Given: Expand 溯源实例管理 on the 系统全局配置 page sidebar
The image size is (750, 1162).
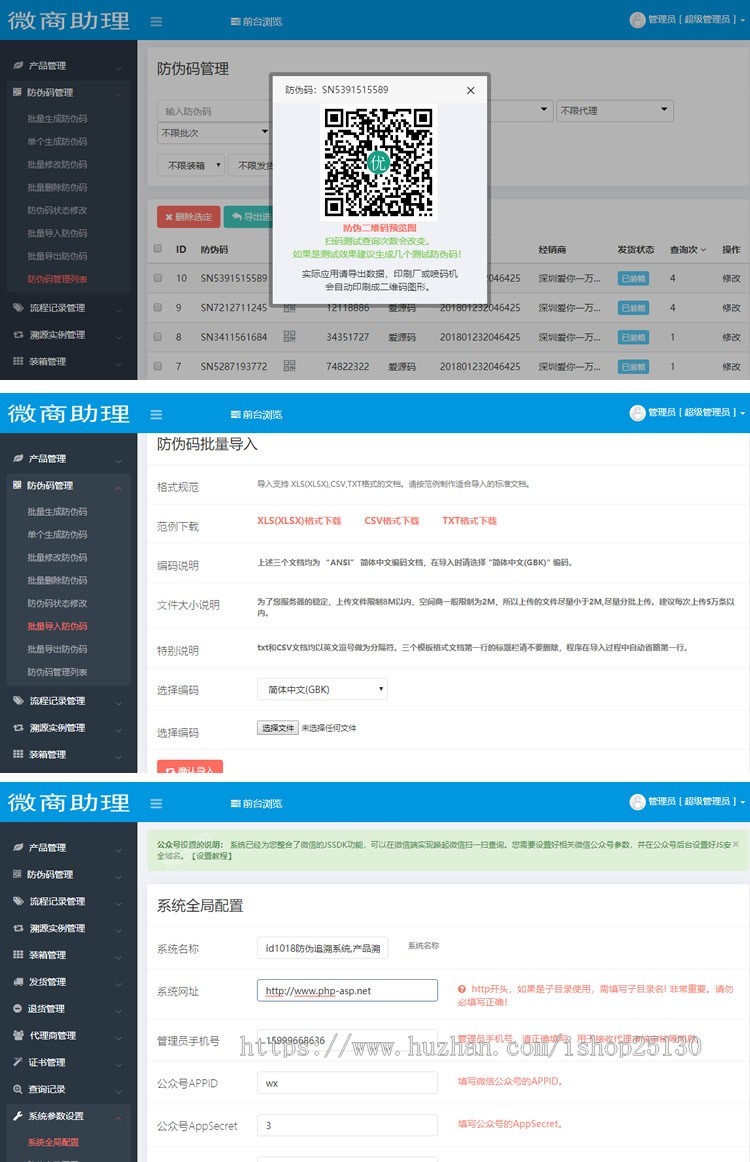Looking at the screenshot, I should 67,928.
